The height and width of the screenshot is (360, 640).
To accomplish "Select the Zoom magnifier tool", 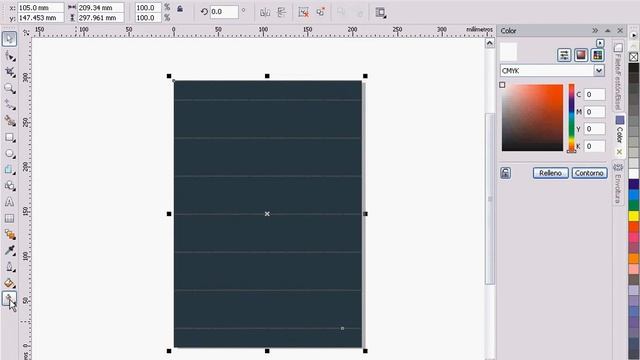I will point(10,89).
